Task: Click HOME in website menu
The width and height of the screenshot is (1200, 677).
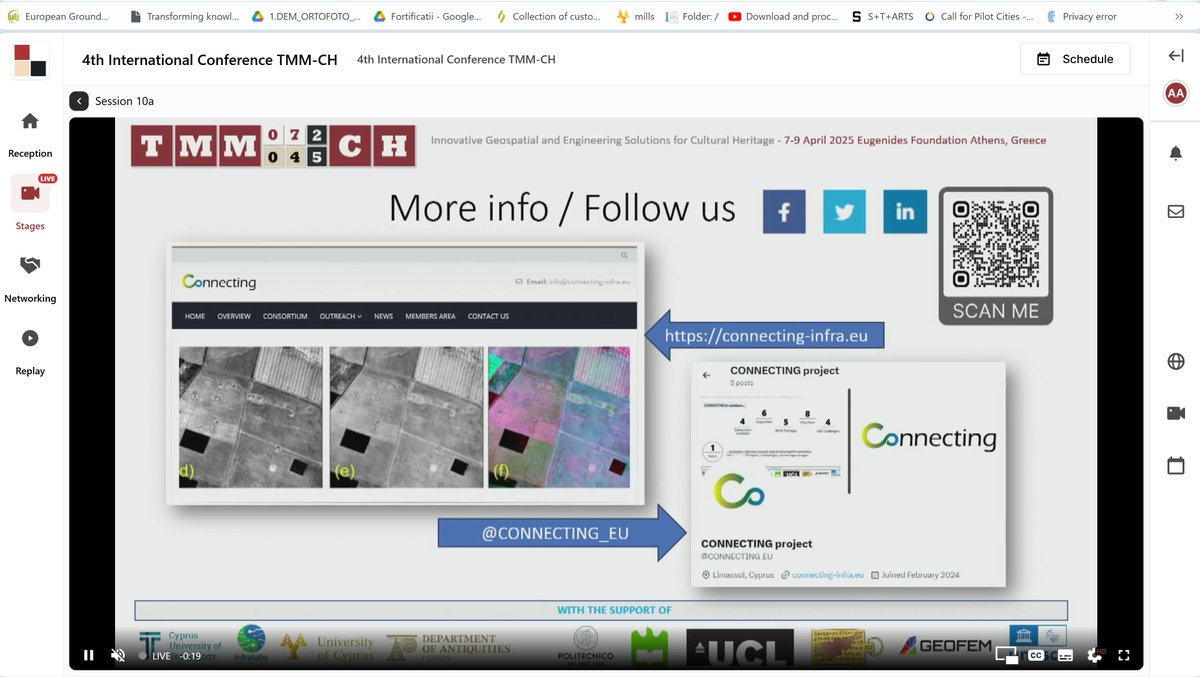Action: click(195, 316)
